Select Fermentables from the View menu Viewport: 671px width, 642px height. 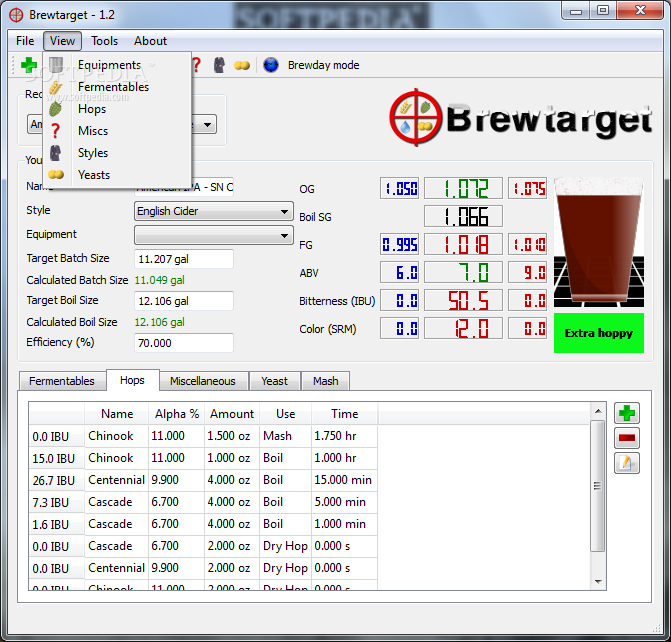[113, 87]
